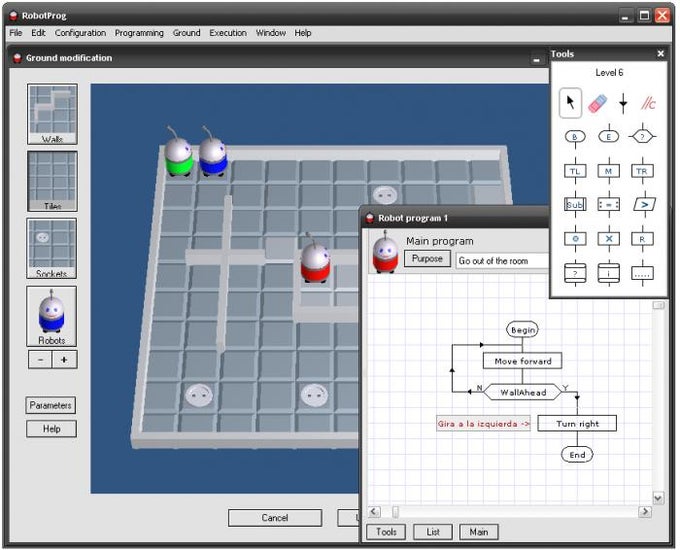
Task: Click the Parameters button
Action: (51, 405)
